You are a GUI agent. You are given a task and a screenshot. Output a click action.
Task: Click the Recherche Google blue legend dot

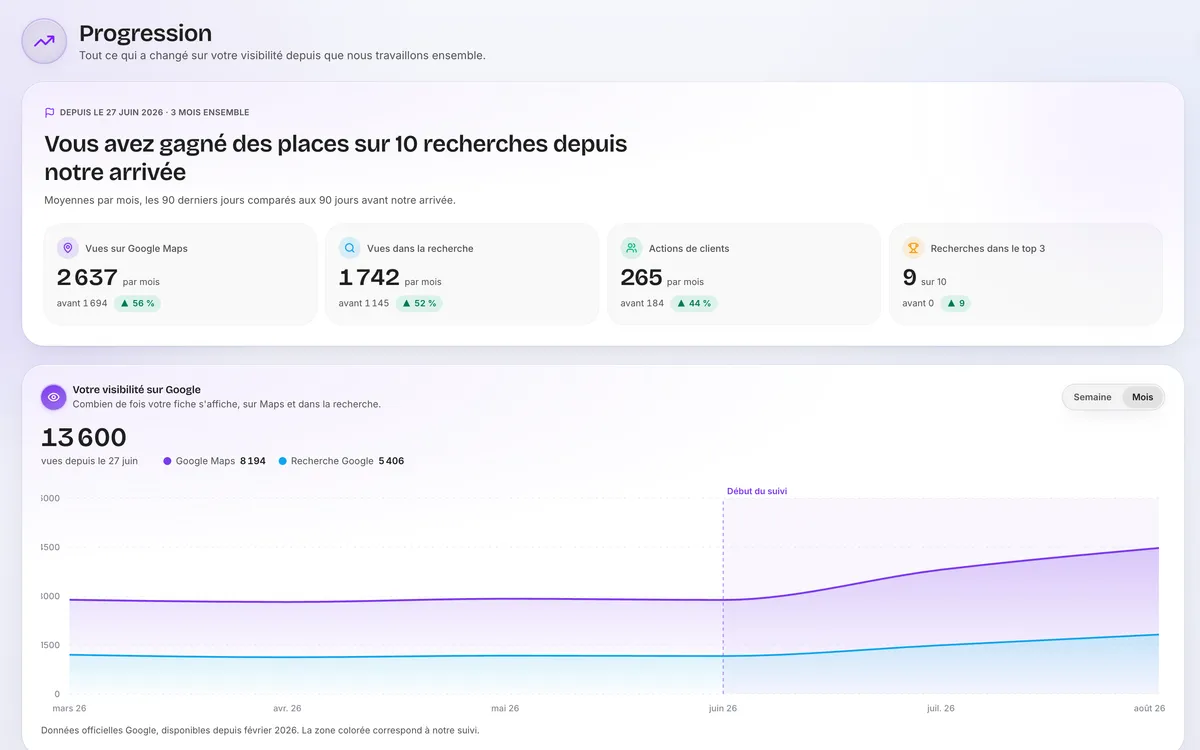click(283, 461)
